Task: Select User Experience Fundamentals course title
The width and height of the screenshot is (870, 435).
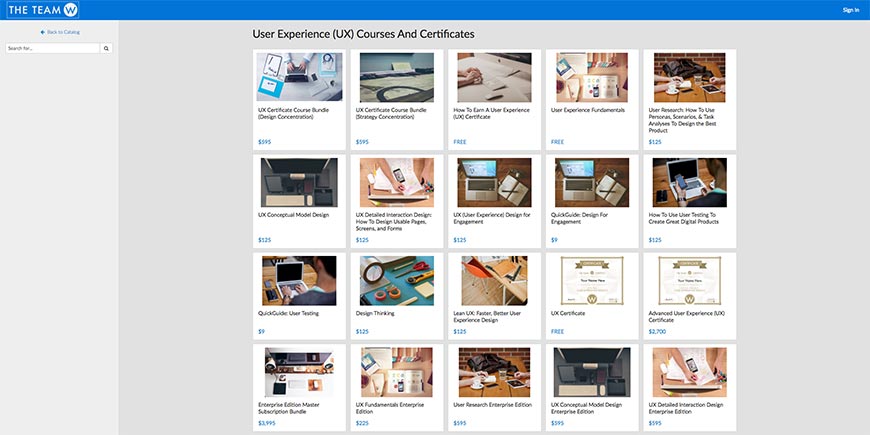Action: 588,110
